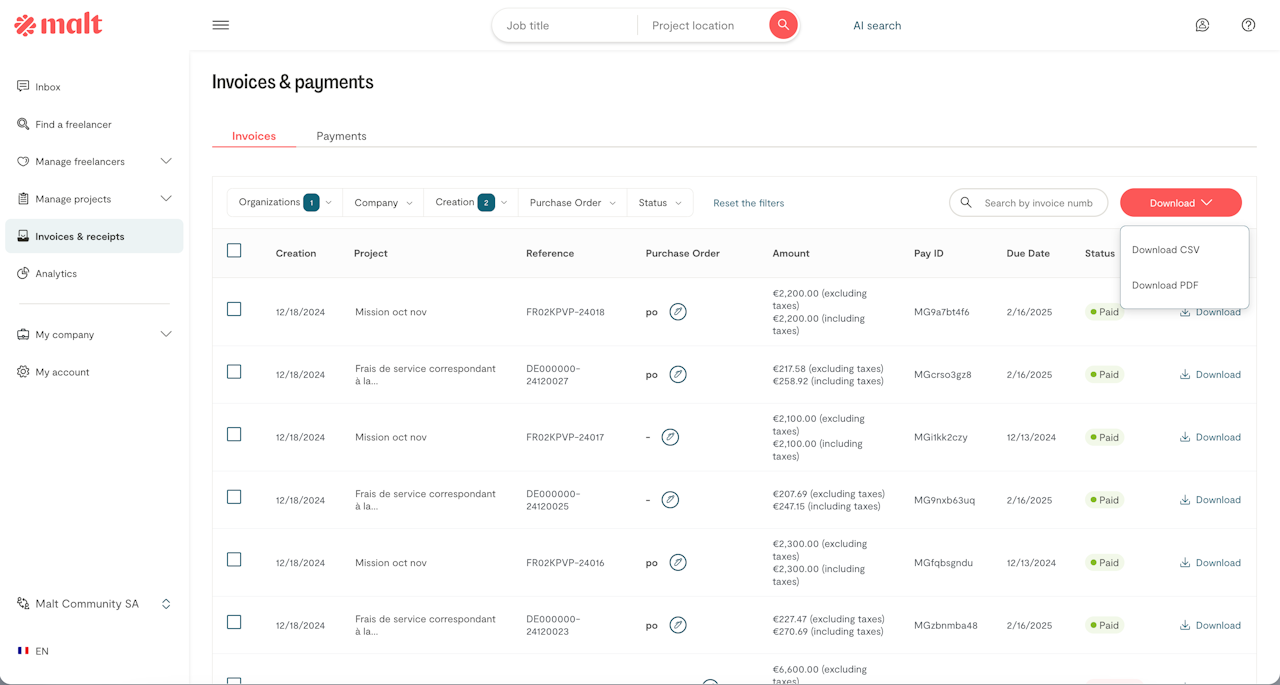1280x685 pixels.
Task: Click the help question mark icon
Action: point(1248,25)
